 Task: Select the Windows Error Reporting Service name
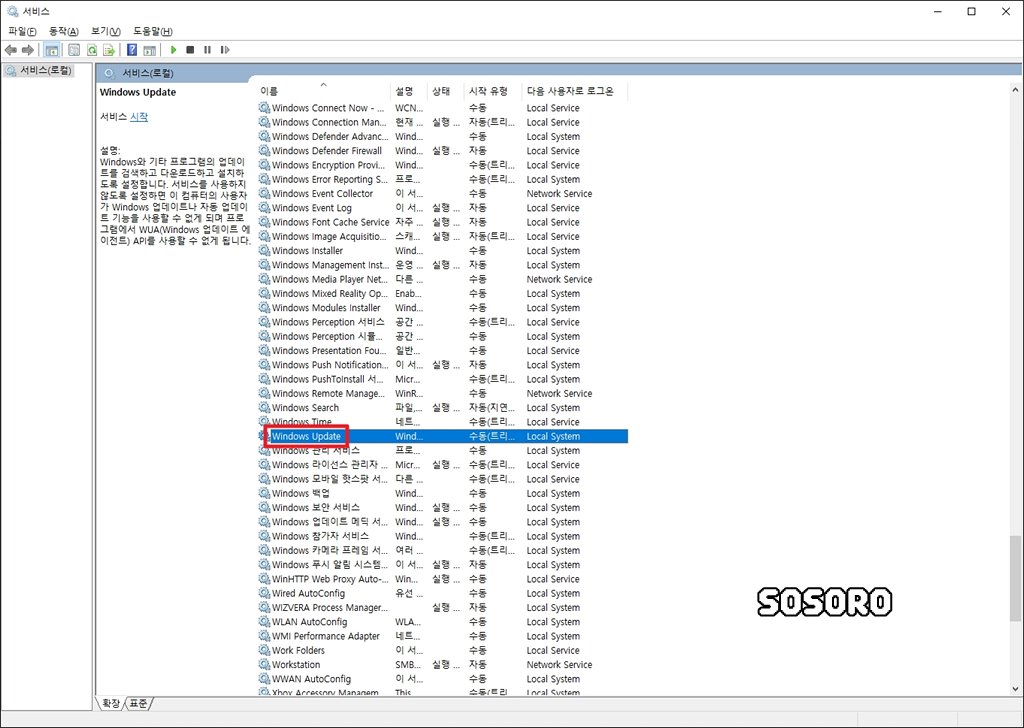pos(330,179)
